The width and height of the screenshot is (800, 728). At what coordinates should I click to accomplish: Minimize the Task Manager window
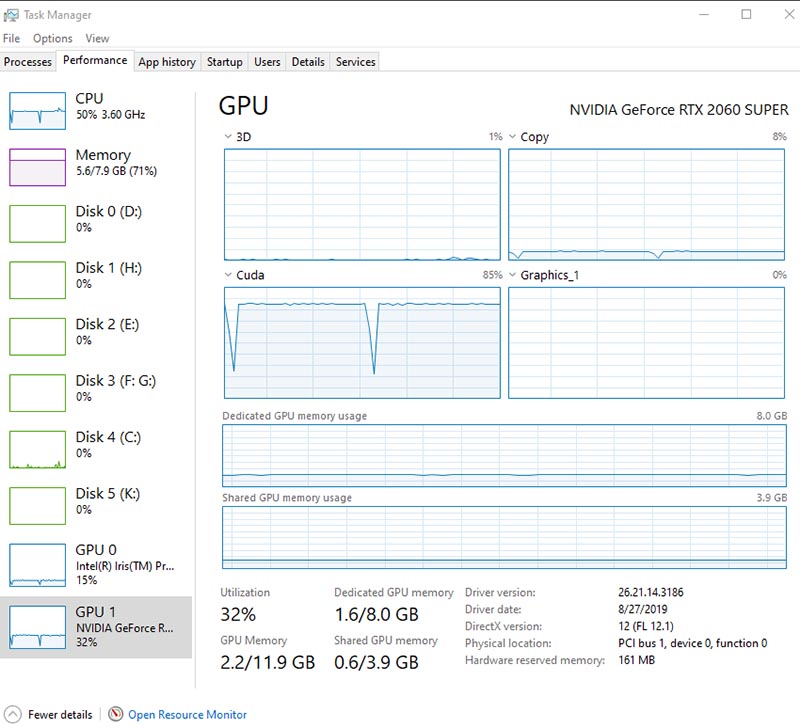[704, 14]
